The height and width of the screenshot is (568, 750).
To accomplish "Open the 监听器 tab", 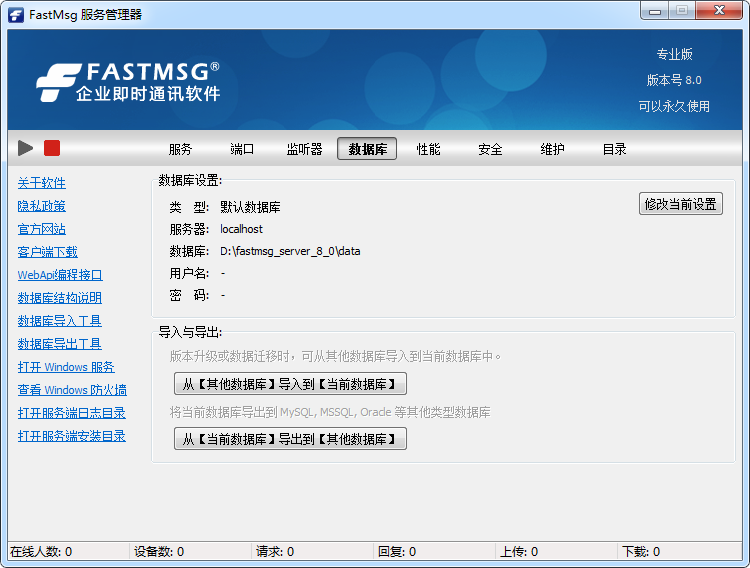I will [x=304, y=149].
